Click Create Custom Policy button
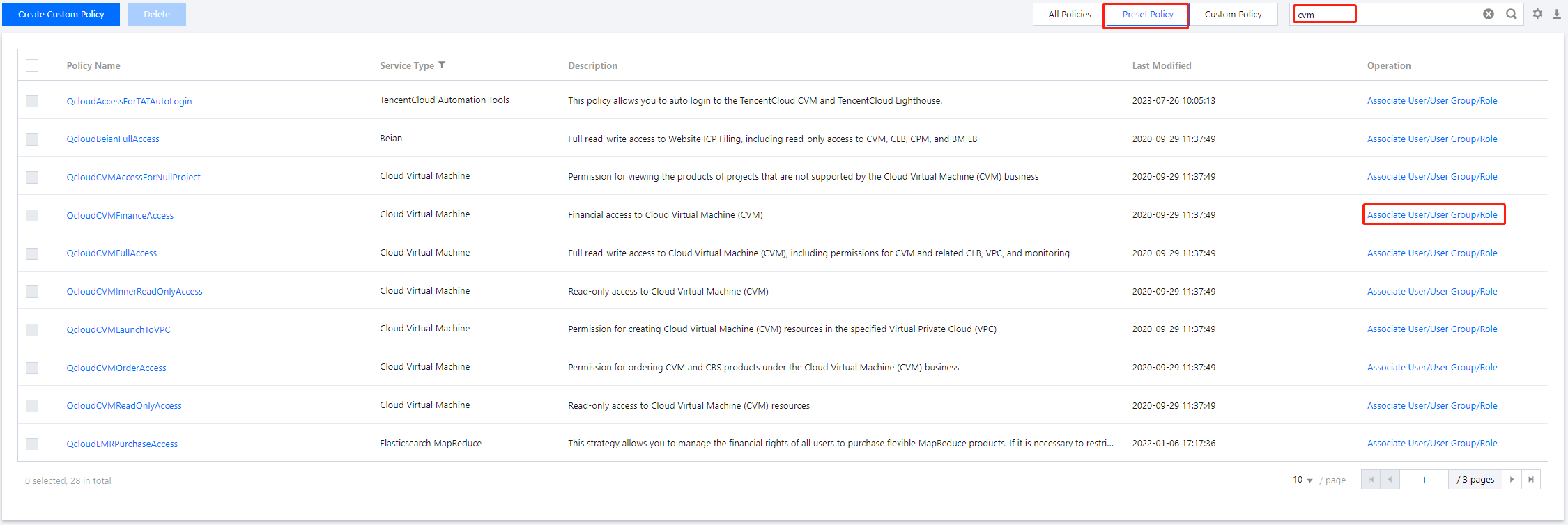1568x525 pixels. (x=61, y=14)
